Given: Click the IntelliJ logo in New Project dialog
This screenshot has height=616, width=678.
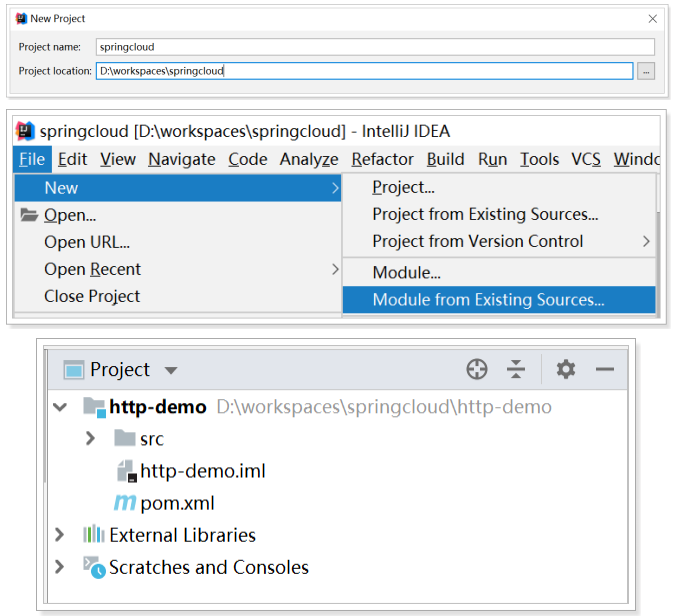Looking at the screenshot, I should [x=21, y=19].
